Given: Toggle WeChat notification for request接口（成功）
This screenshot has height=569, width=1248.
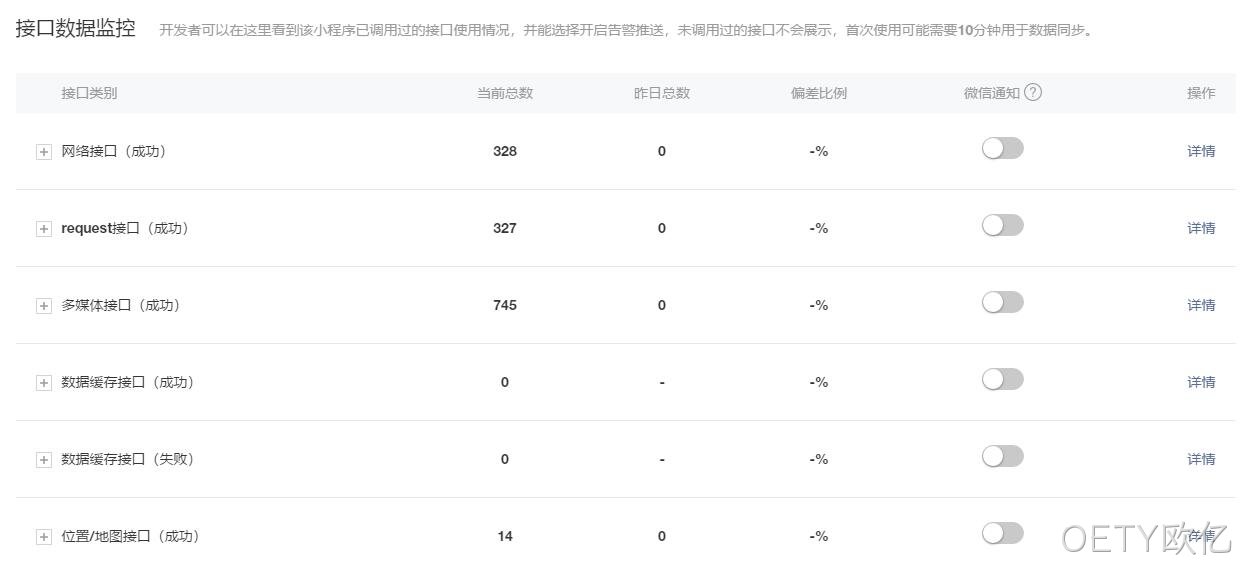Looking at the screenshot, I should [x=1002, y=226].
